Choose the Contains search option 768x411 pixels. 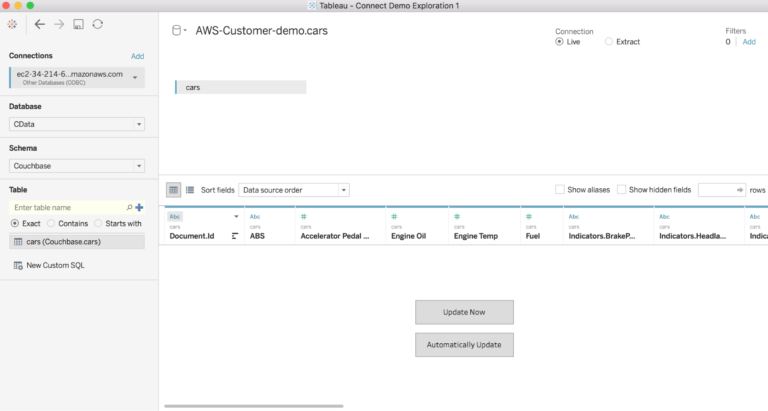(x=51, y=223)
